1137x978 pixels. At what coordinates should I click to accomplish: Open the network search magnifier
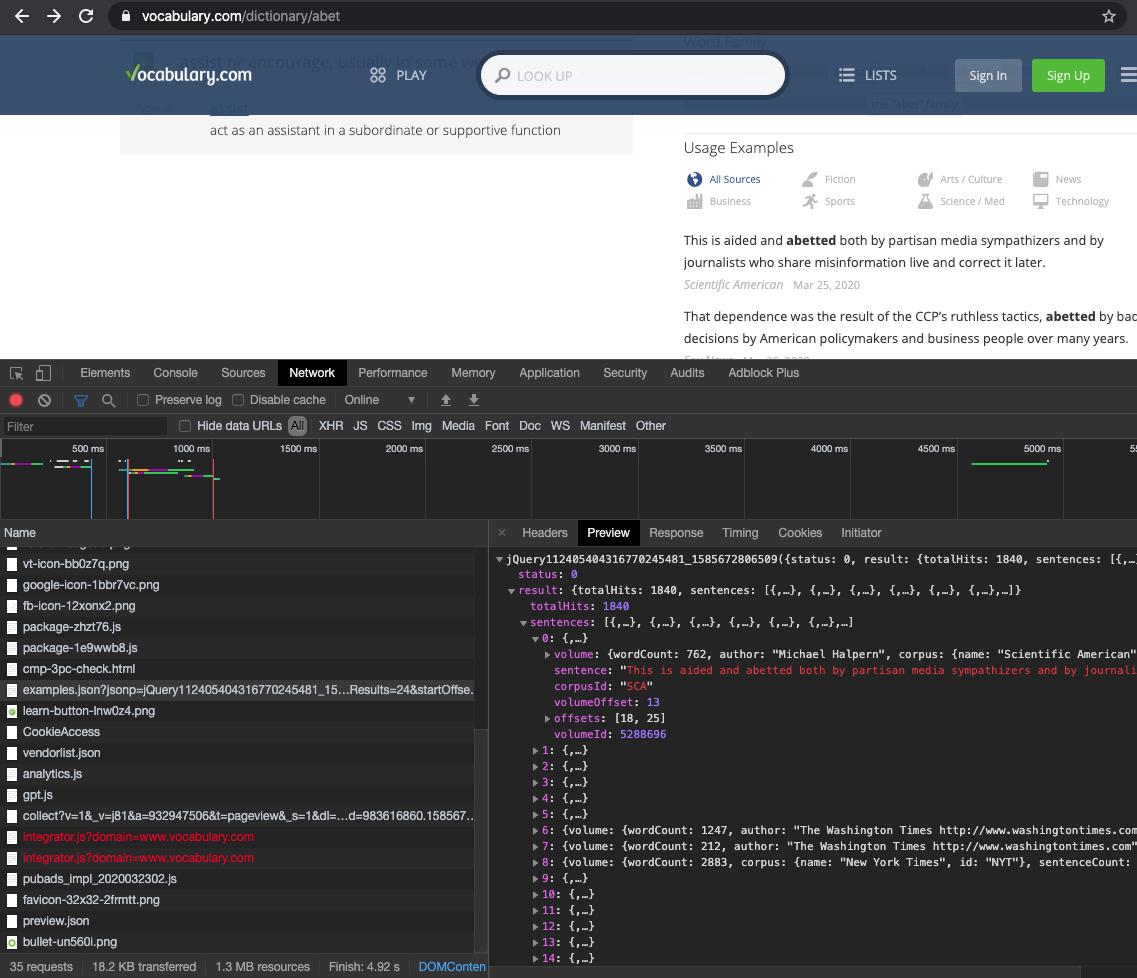point(108,400)
